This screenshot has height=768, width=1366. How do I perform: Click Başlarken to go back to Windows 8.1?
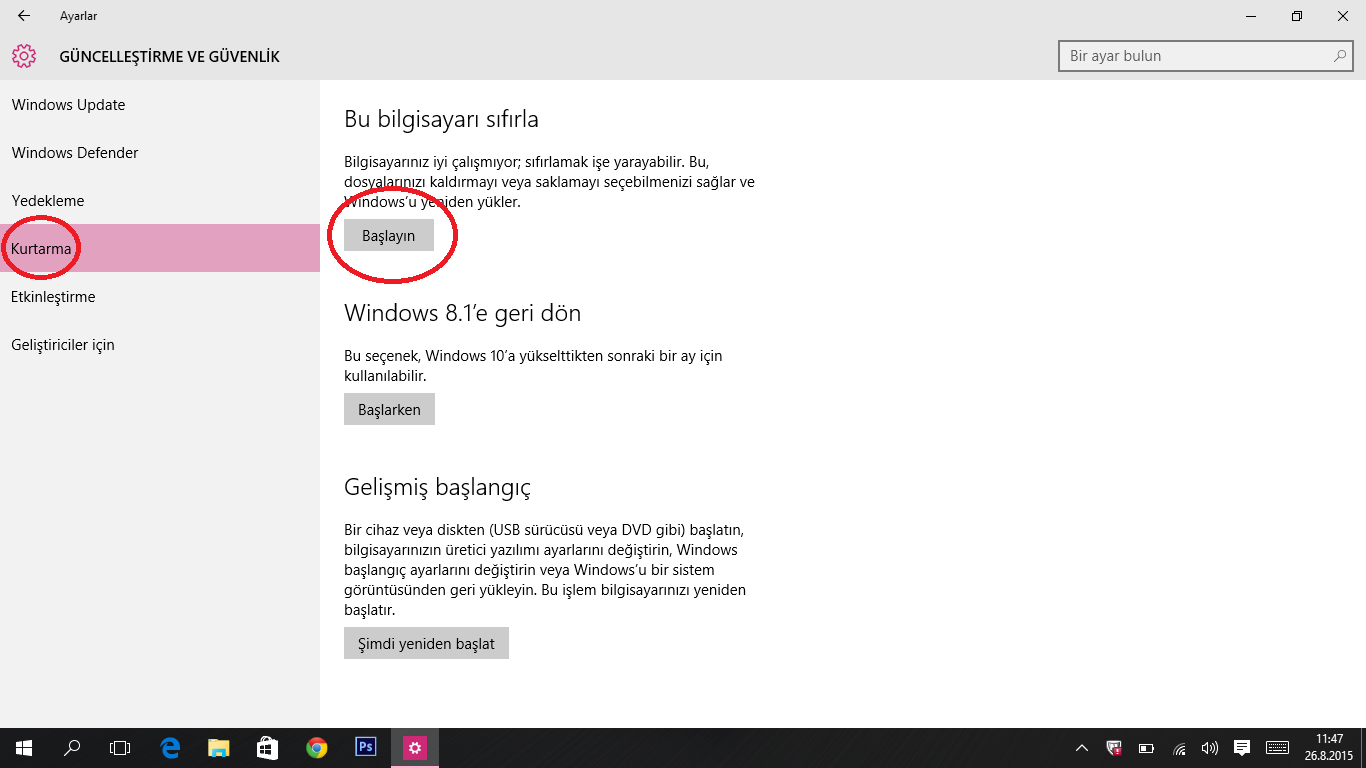(389, 410)
